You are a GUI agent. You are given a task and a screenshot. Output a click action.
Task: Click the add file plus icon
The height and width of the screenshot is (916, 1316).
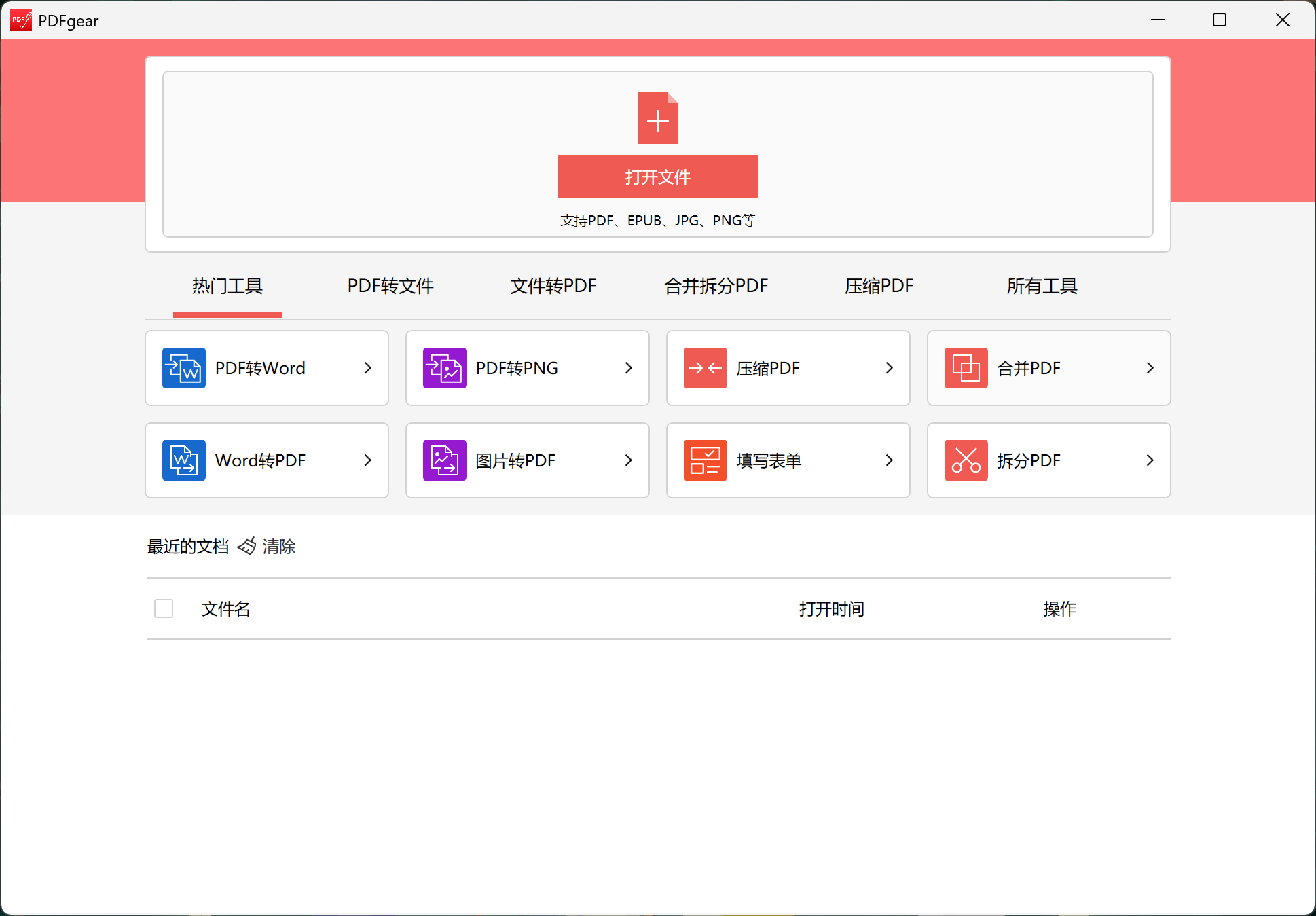coord(657,118)
